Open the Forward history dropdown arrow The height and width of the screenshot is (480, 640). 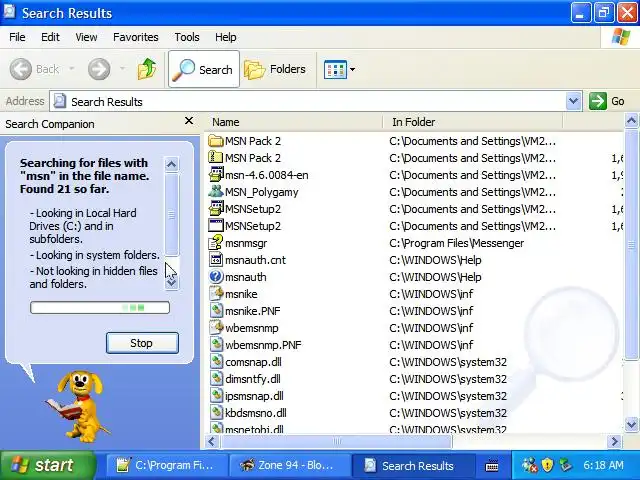(122, 69)
